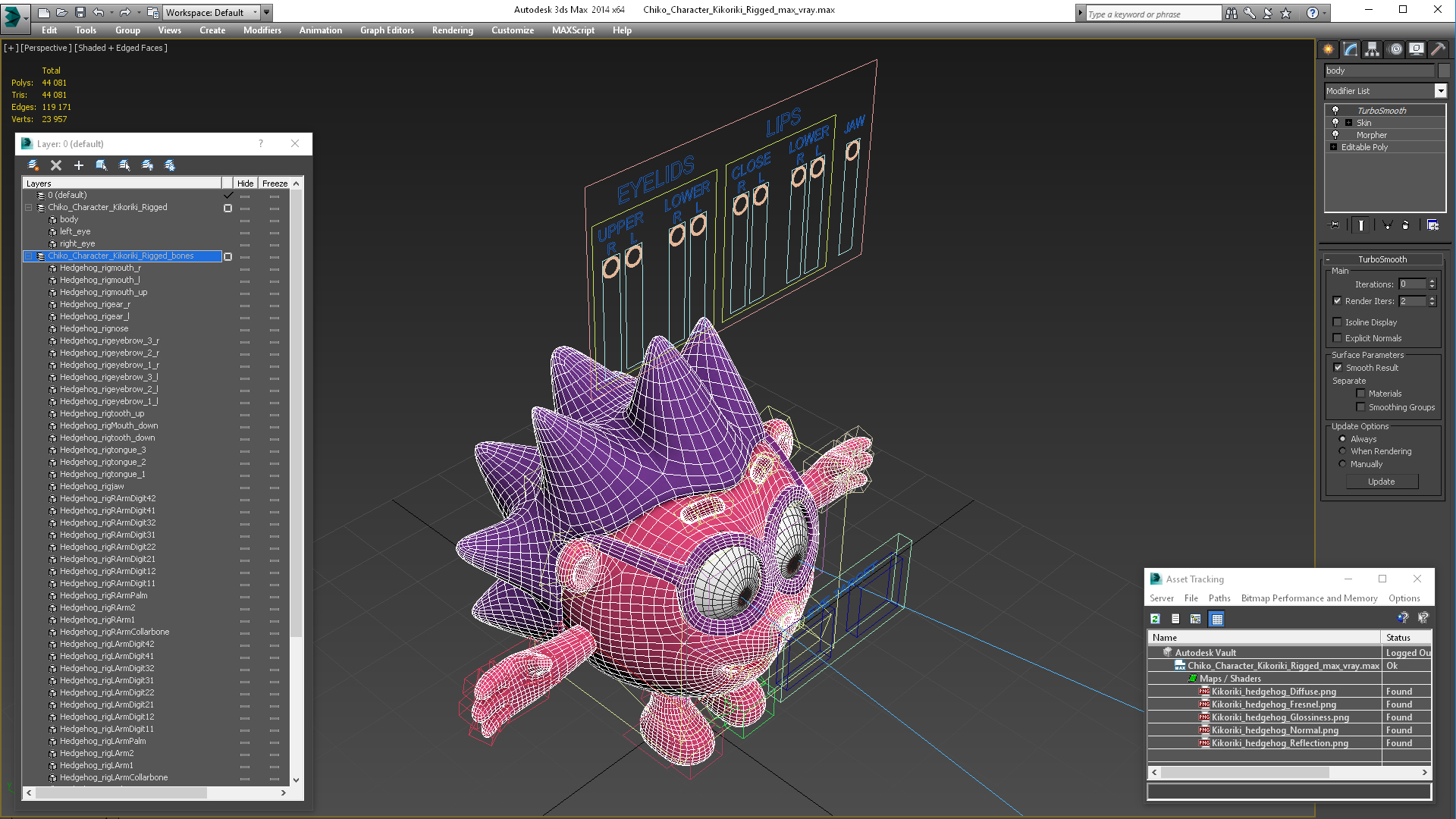1456x819 pixels.
Task: Toggle Smooth Result checkbox
Action: [x=1338, y=368]
